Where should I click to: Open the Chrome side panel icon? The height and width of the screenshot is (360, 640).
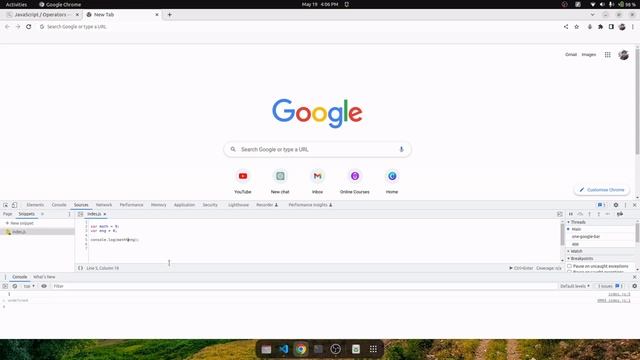pyautogui.click(x=611, y=27)
